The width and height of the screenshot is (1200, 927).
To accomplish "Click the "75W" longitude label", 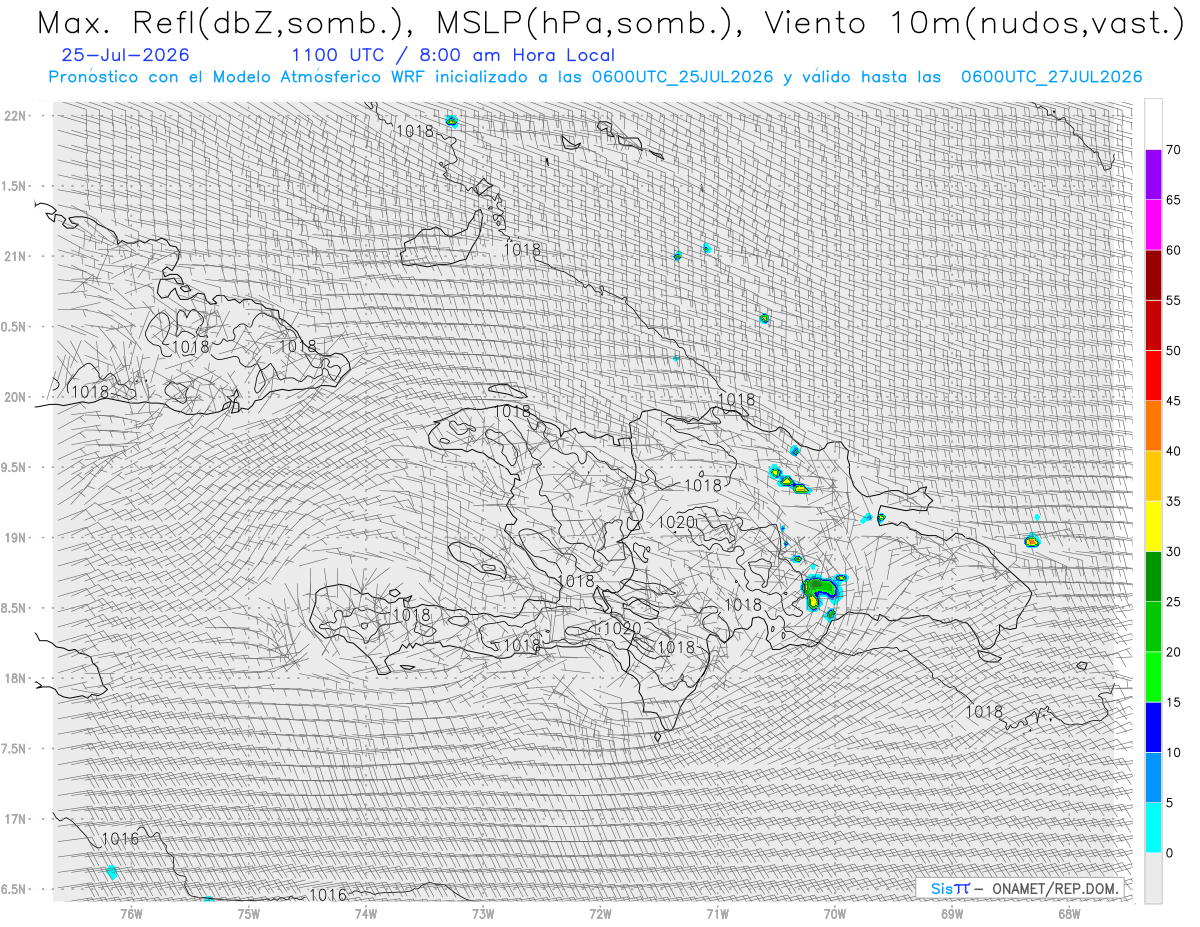I will pyautogui.click(x=248, y=913).
